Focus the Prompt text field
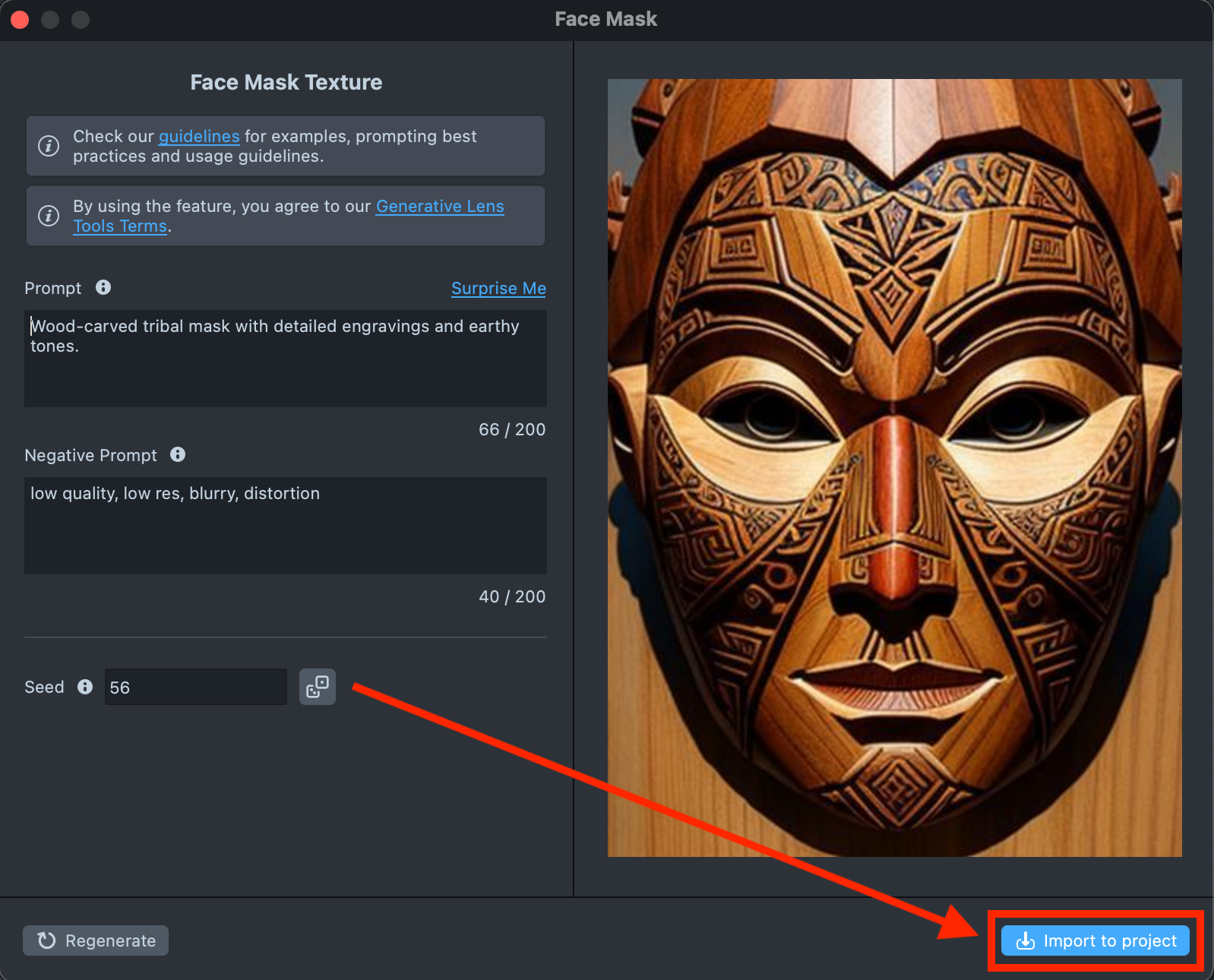Screen dimensions: 1214x980 (286, 359)
